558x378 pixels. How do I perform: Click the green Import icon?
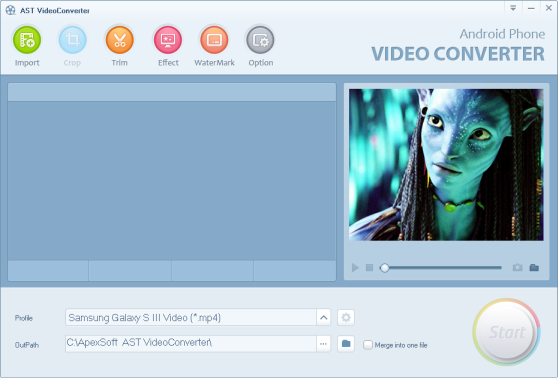27,40
